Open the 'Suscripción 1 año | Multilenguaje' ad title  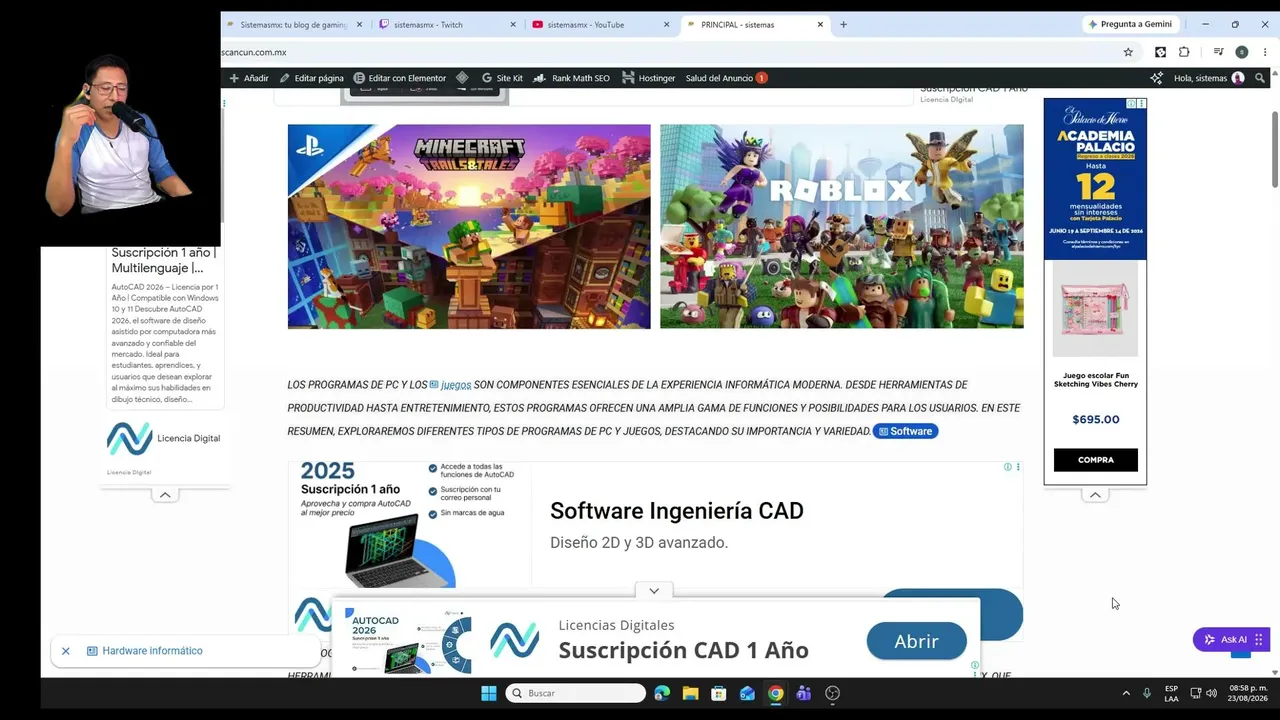coord(164,260)
